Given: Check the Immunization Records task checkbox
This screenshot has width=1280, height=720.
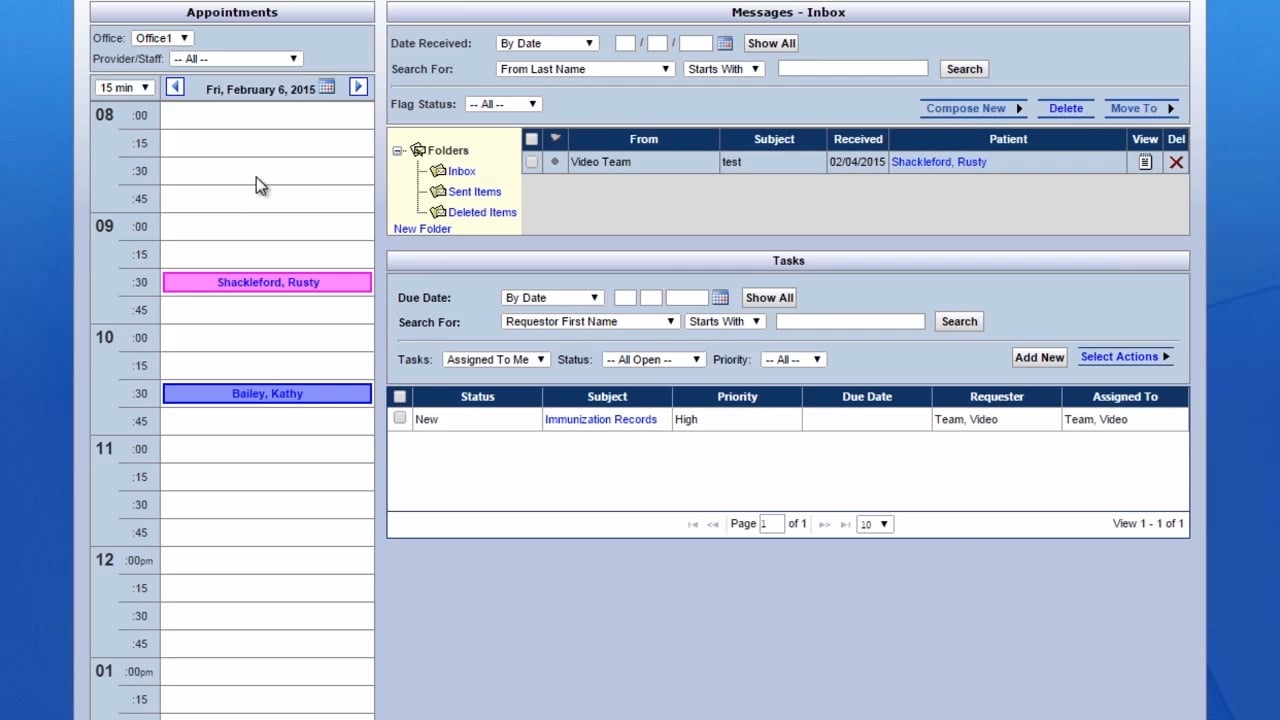Looking at the screenshot, I should point(400,418).
